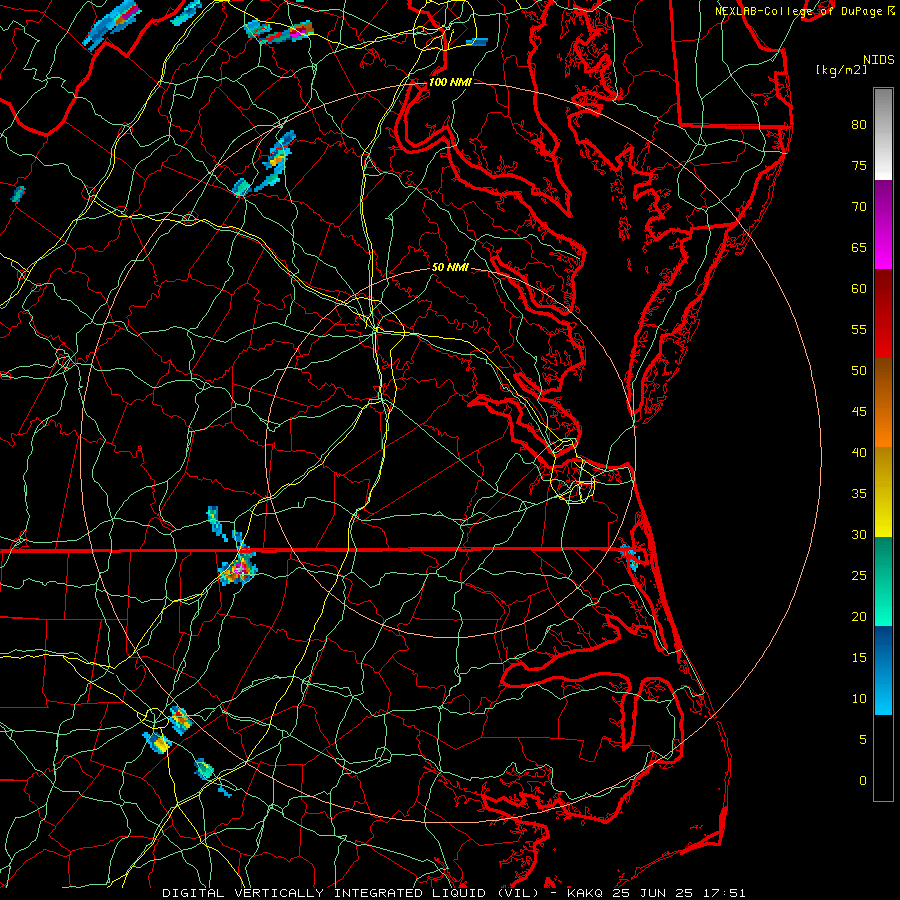Click scale value 60
The height and width of the screenshot is (900, 900).
point(859,289)
